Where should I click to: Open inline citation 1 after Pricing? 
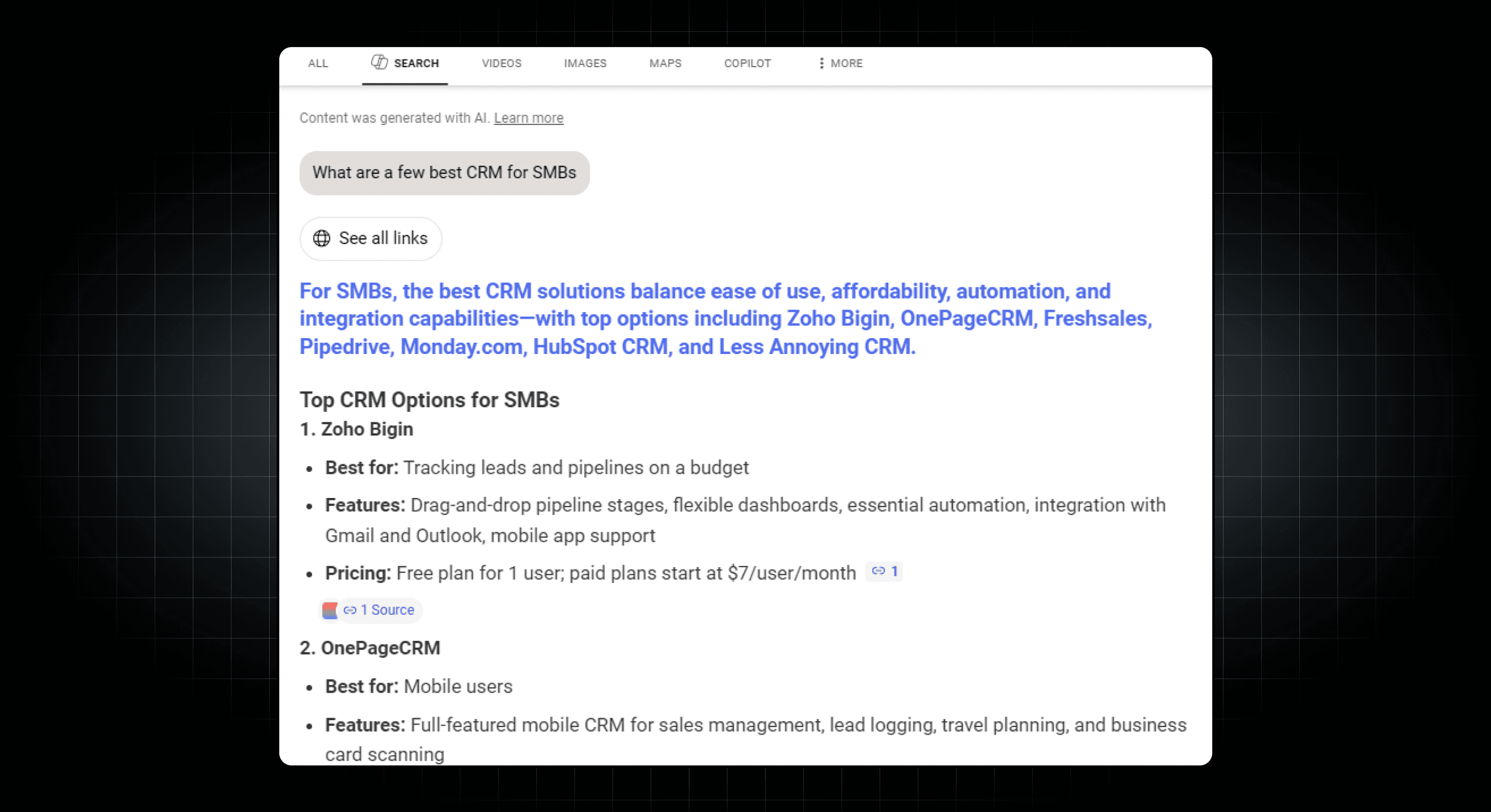pos(885,571)
